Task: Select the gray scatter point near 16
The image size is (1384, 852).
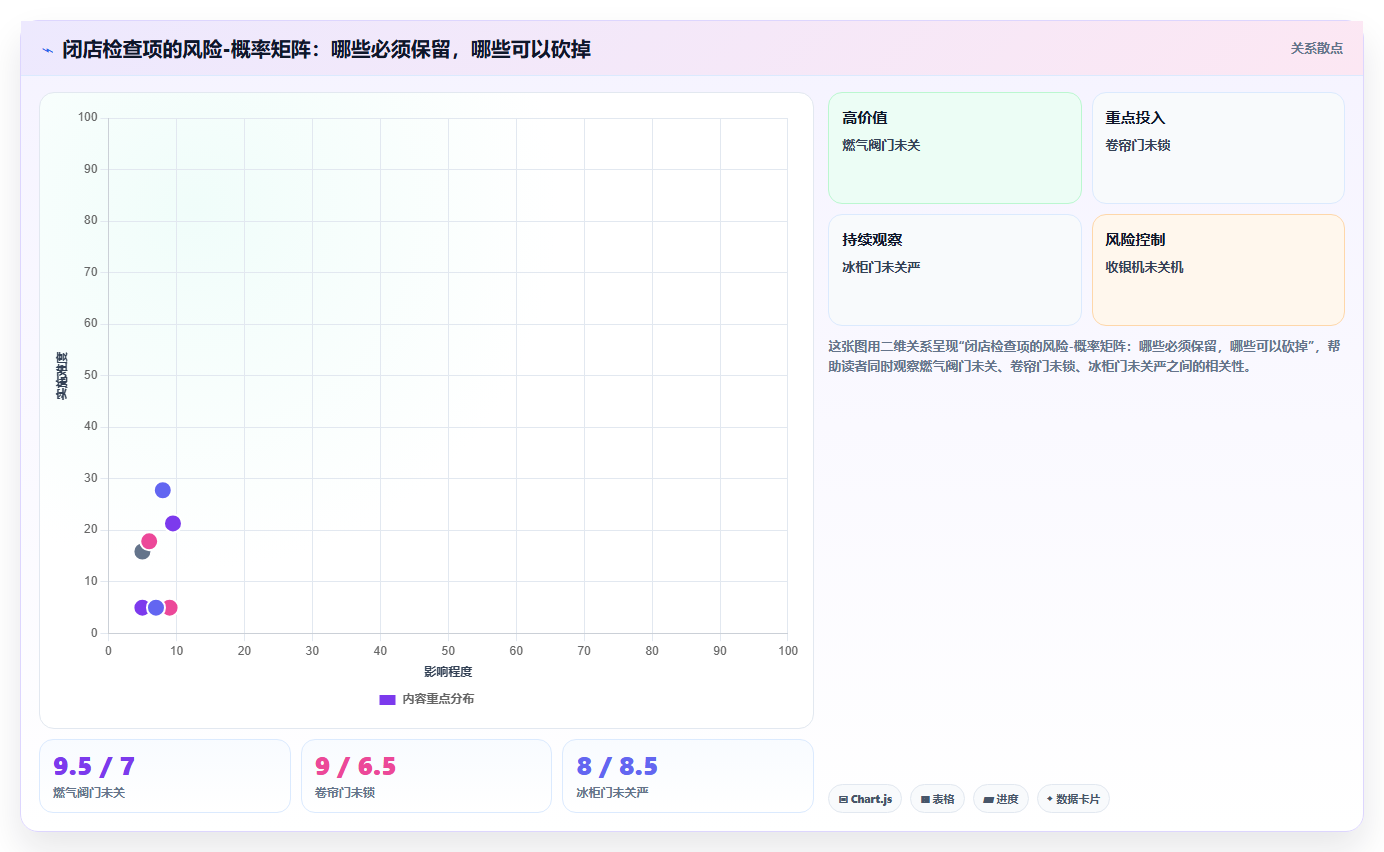Action: point(141,552)
